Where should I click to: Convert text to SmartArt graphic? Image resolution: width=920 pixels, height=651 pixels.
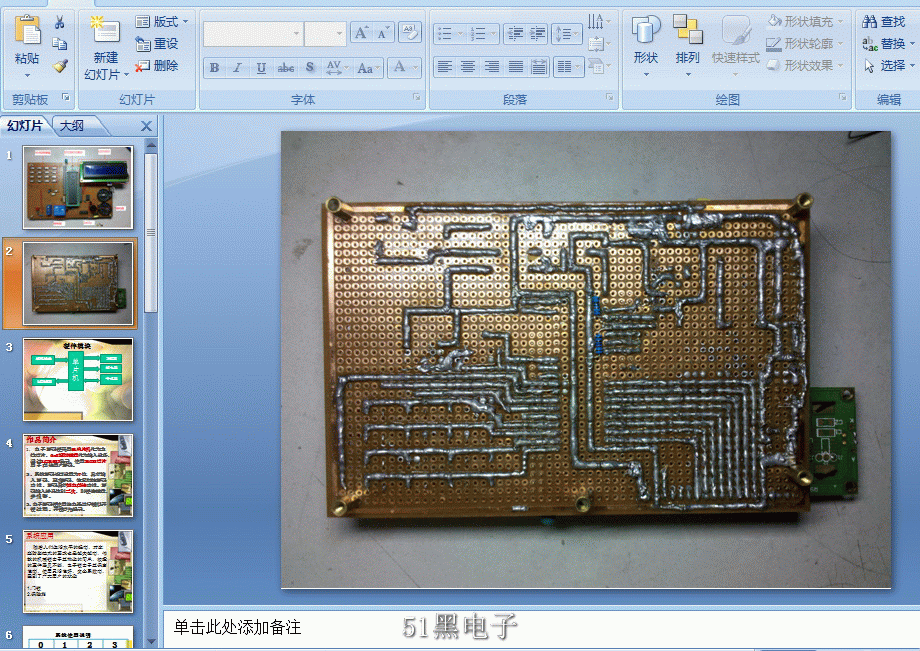point(598,66)
